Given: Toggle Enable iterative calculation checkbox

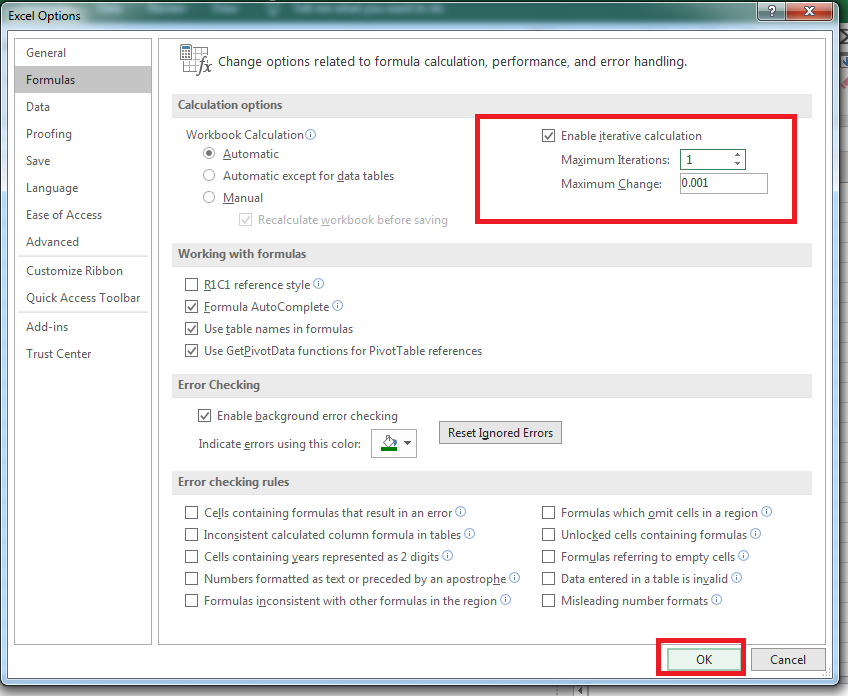Looking at the screenshot, I should coord(548,136).
